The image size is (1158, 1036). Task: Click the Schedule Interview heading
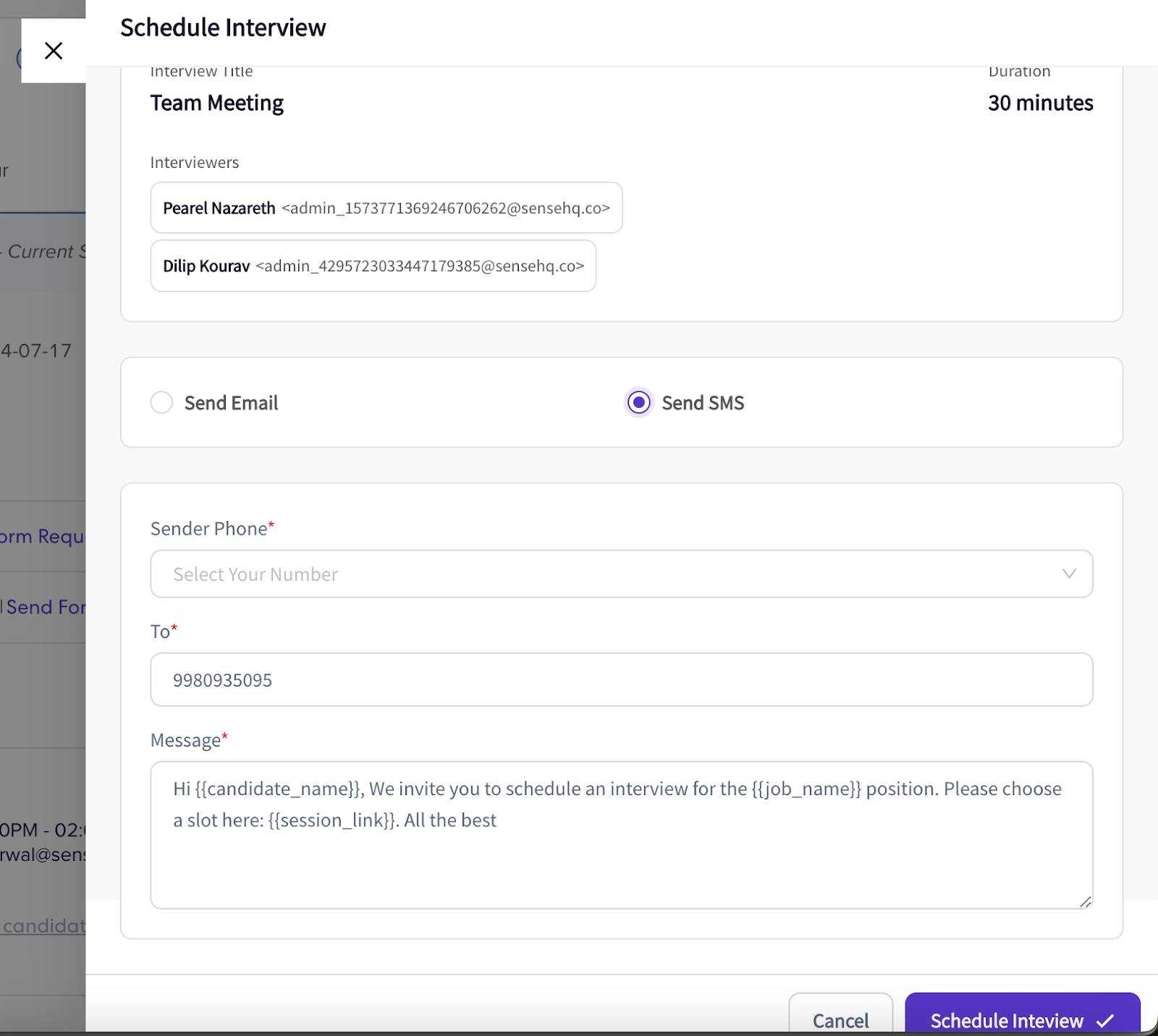tap(223, 27)
